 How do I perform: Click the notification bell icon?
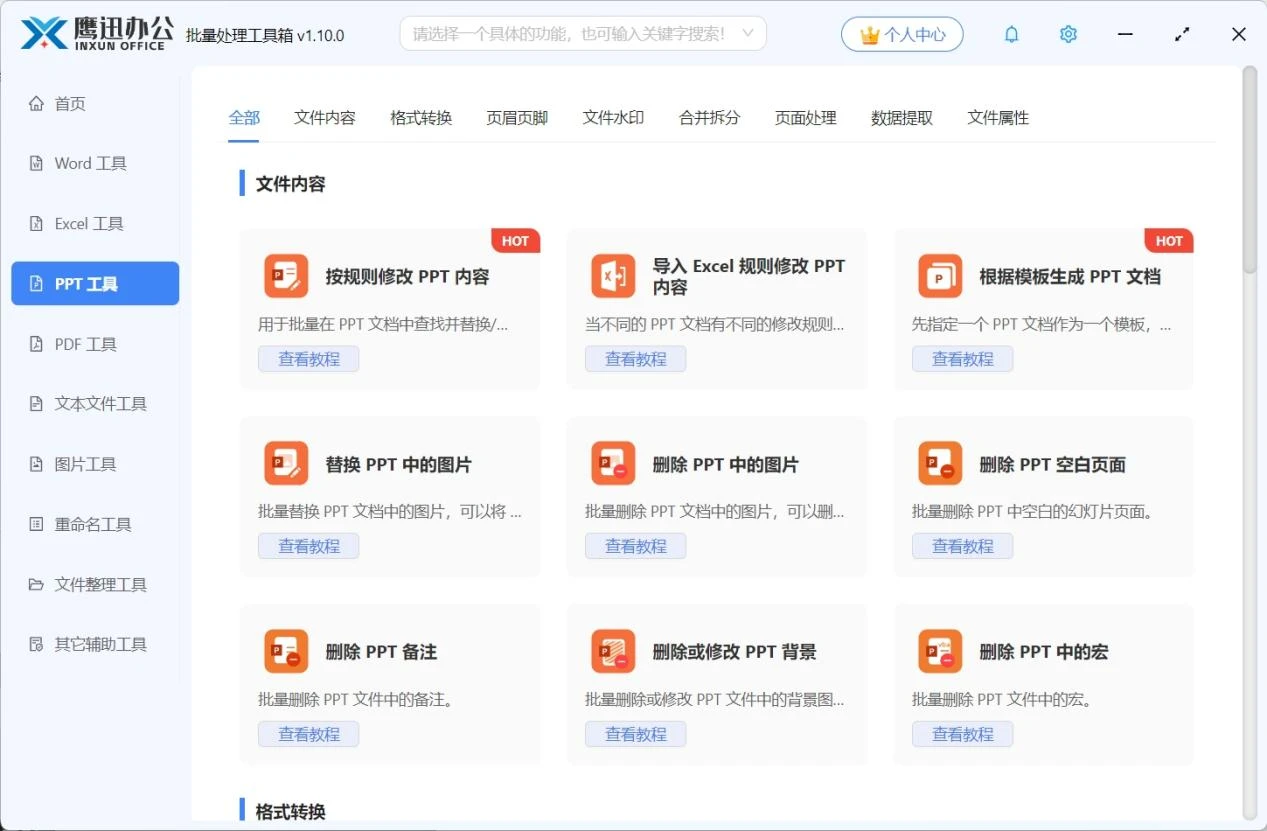point(1012,34)
